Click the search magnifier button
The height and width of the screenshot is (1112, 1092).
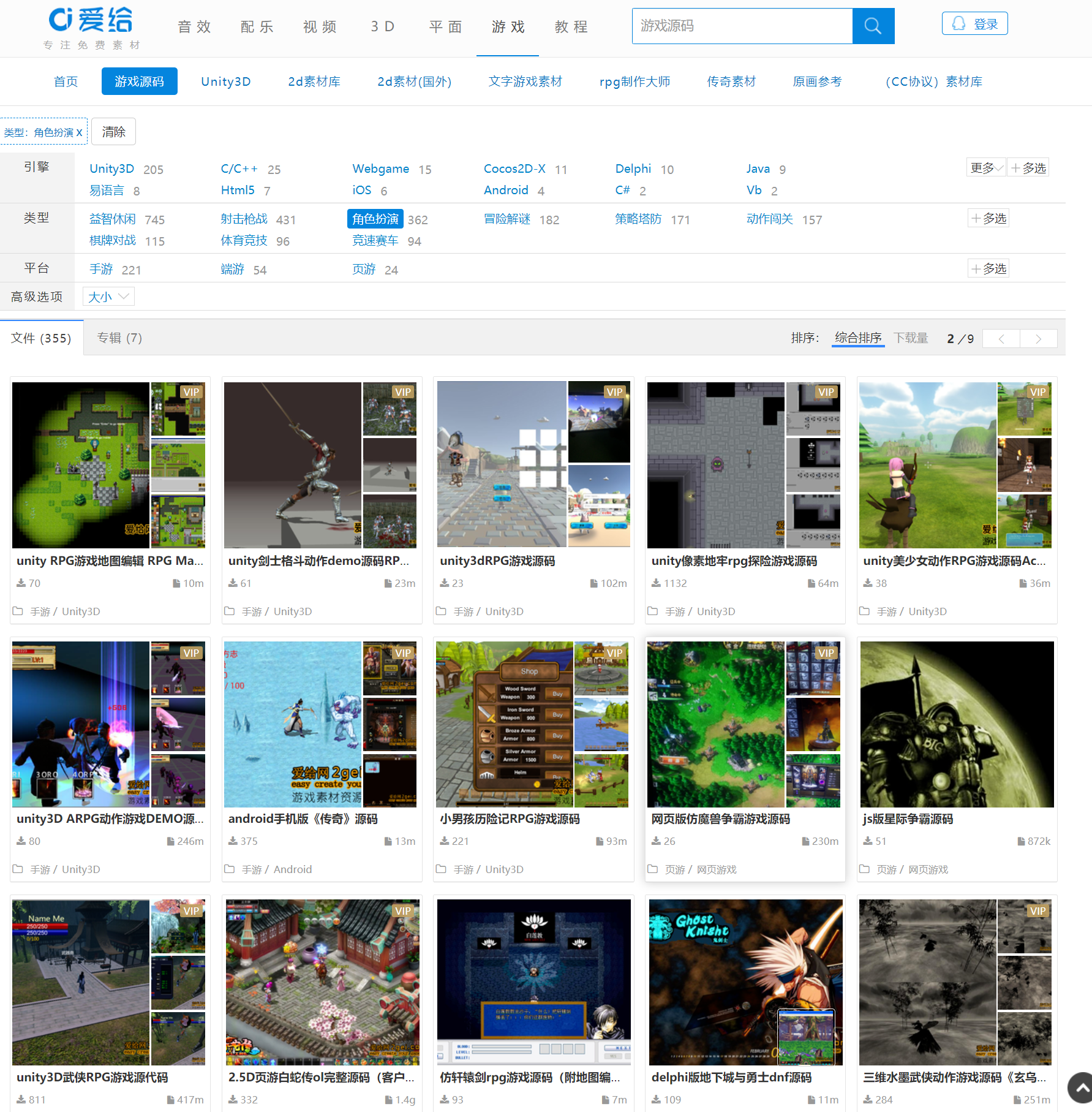(873, 26)
